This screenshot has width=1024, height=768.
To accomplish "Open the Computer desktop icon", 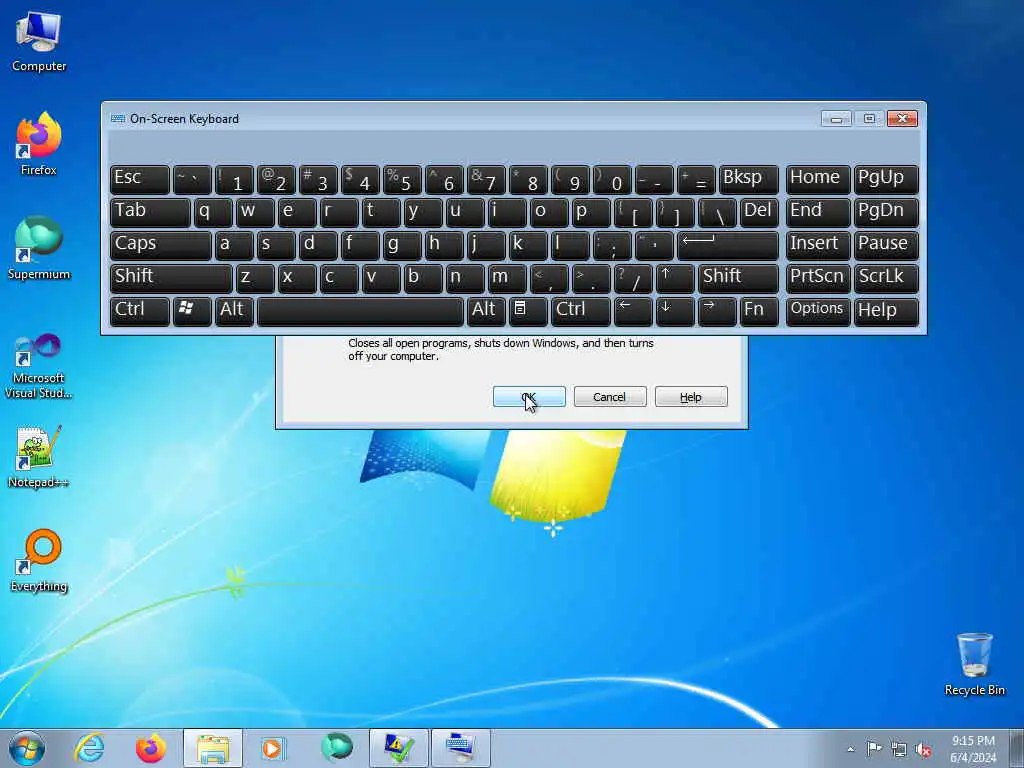I will coord(39,41).
